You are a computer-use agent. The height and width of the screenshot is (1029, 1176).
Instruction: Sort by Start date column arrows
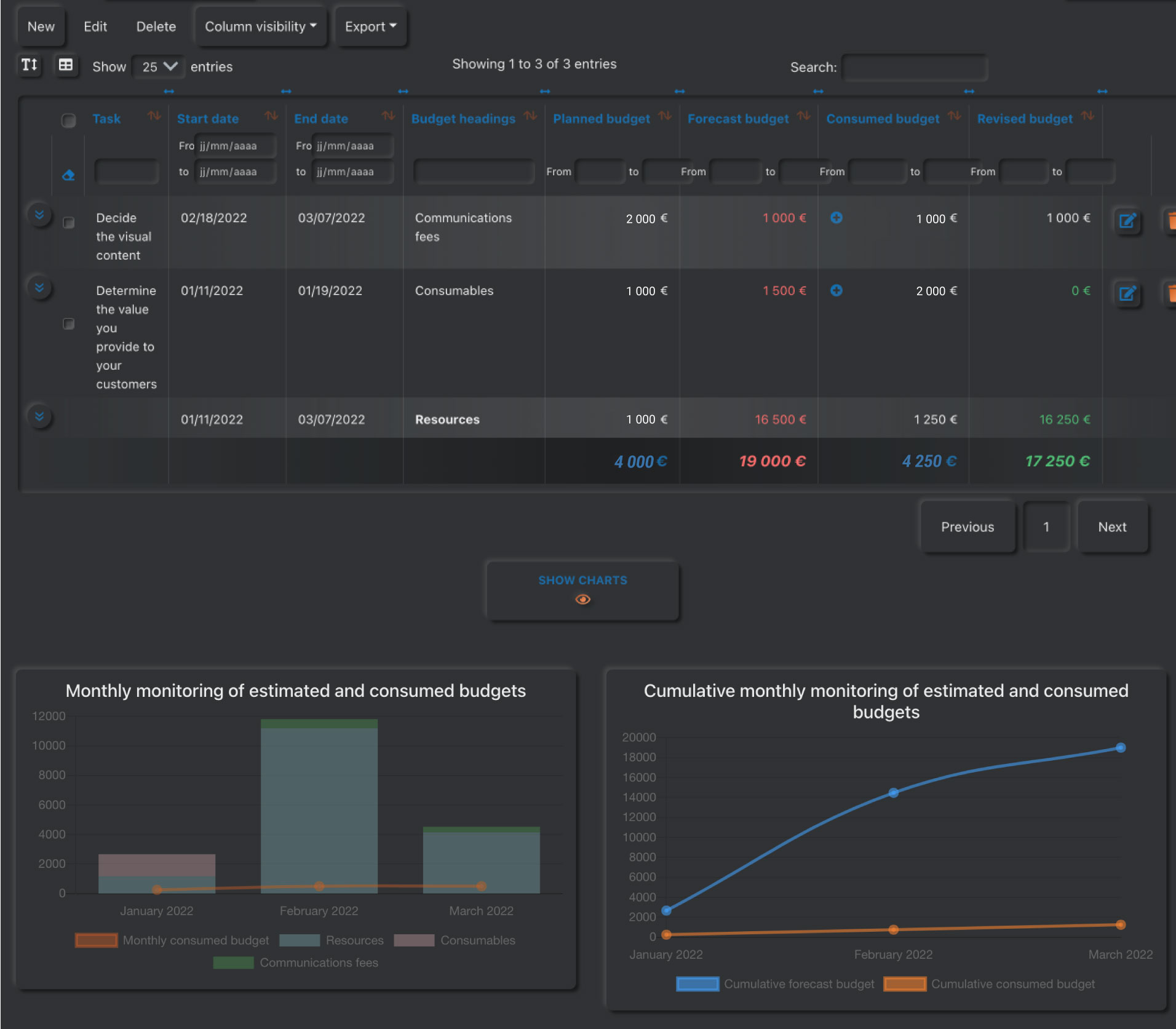271,116
